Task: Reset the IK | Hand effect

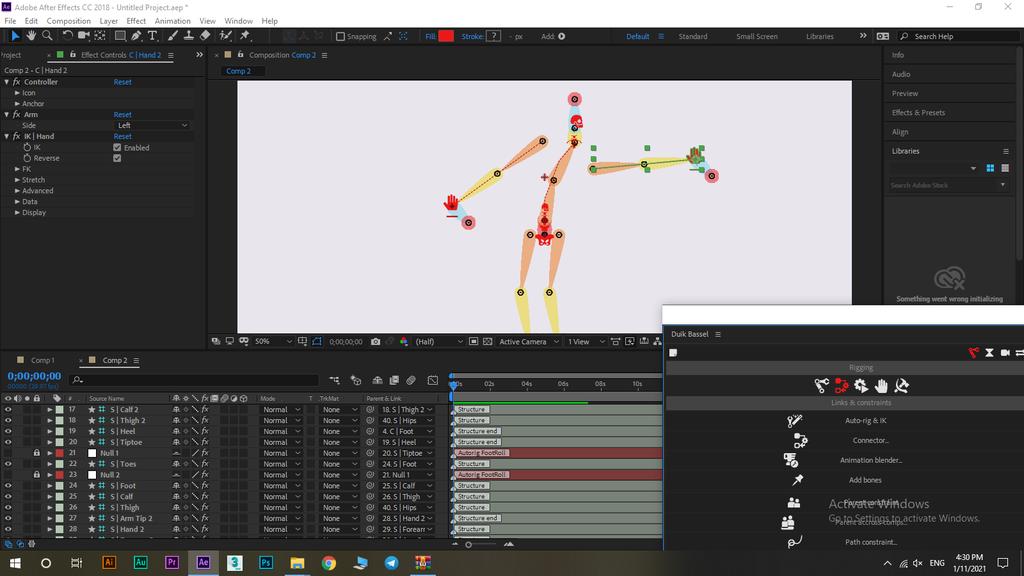Action: (x=122, y=136)
